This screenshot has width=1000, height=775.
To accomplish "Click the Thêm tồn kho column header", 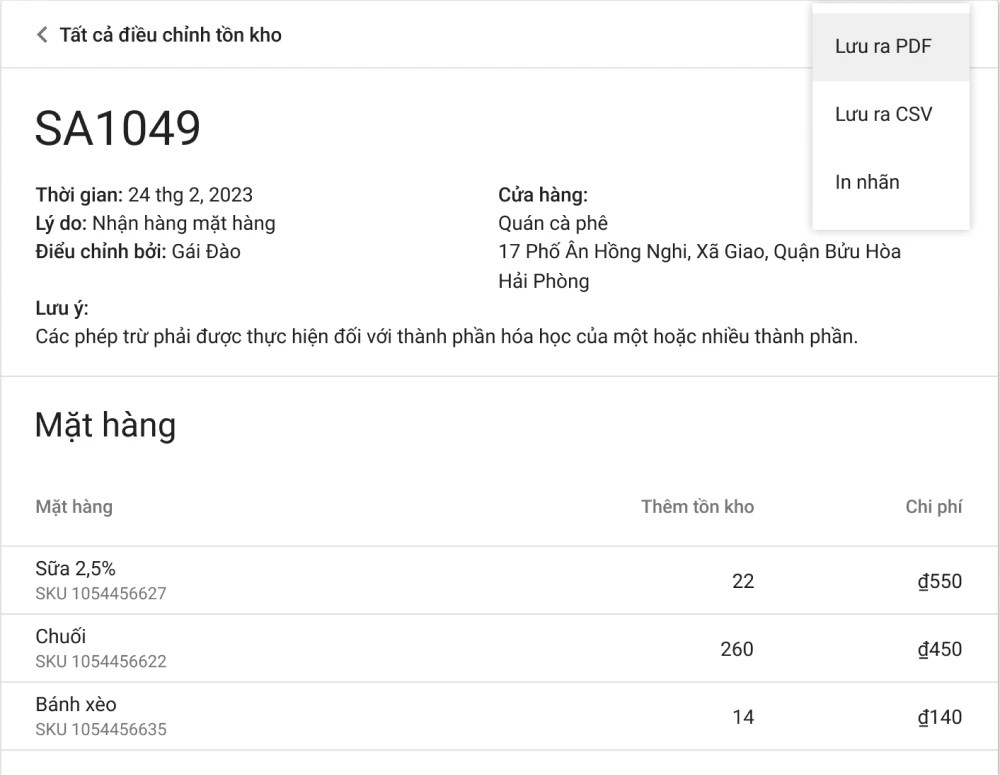I will click(x=697, y=507).
